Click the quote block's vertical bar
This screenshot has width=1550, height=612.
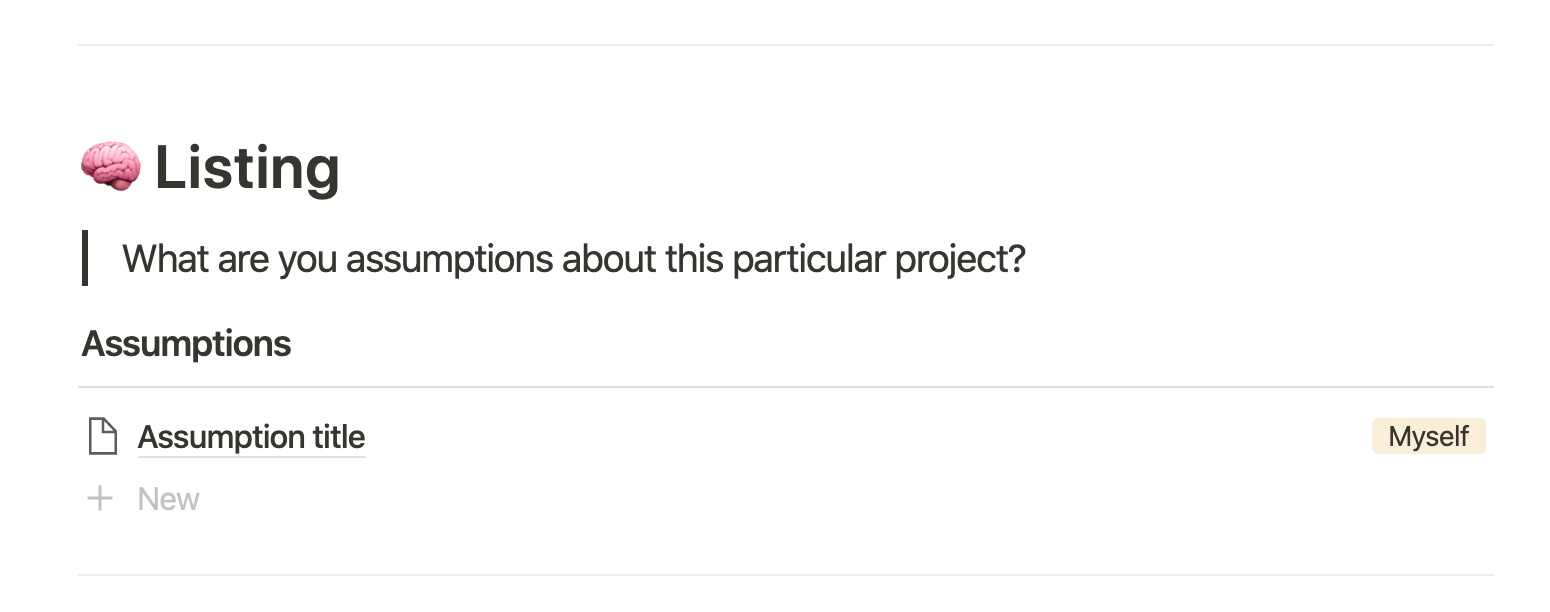tap(85, 258)
